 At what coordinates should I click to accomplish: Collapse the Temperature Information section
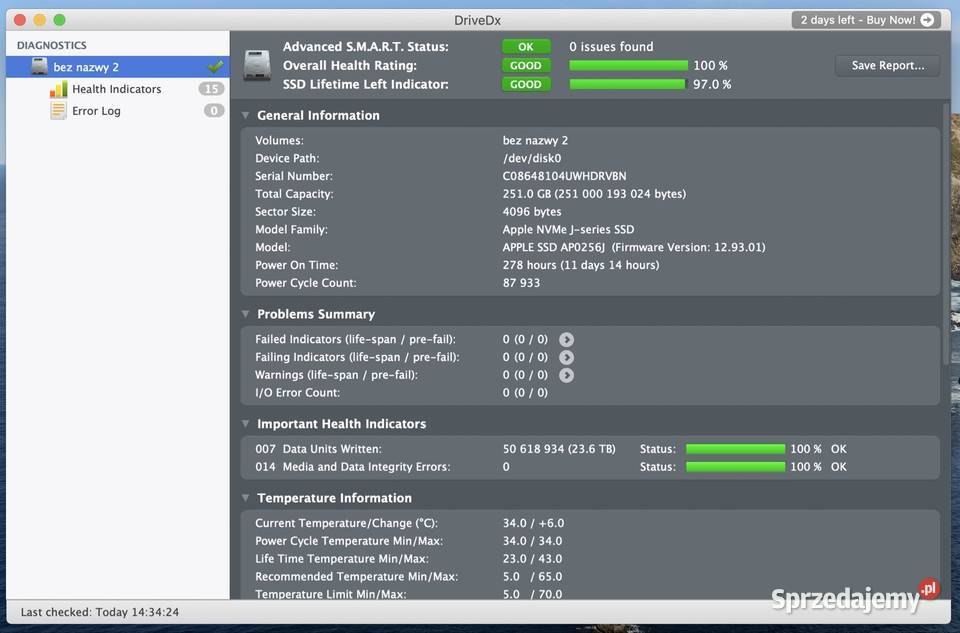point(246,498)
